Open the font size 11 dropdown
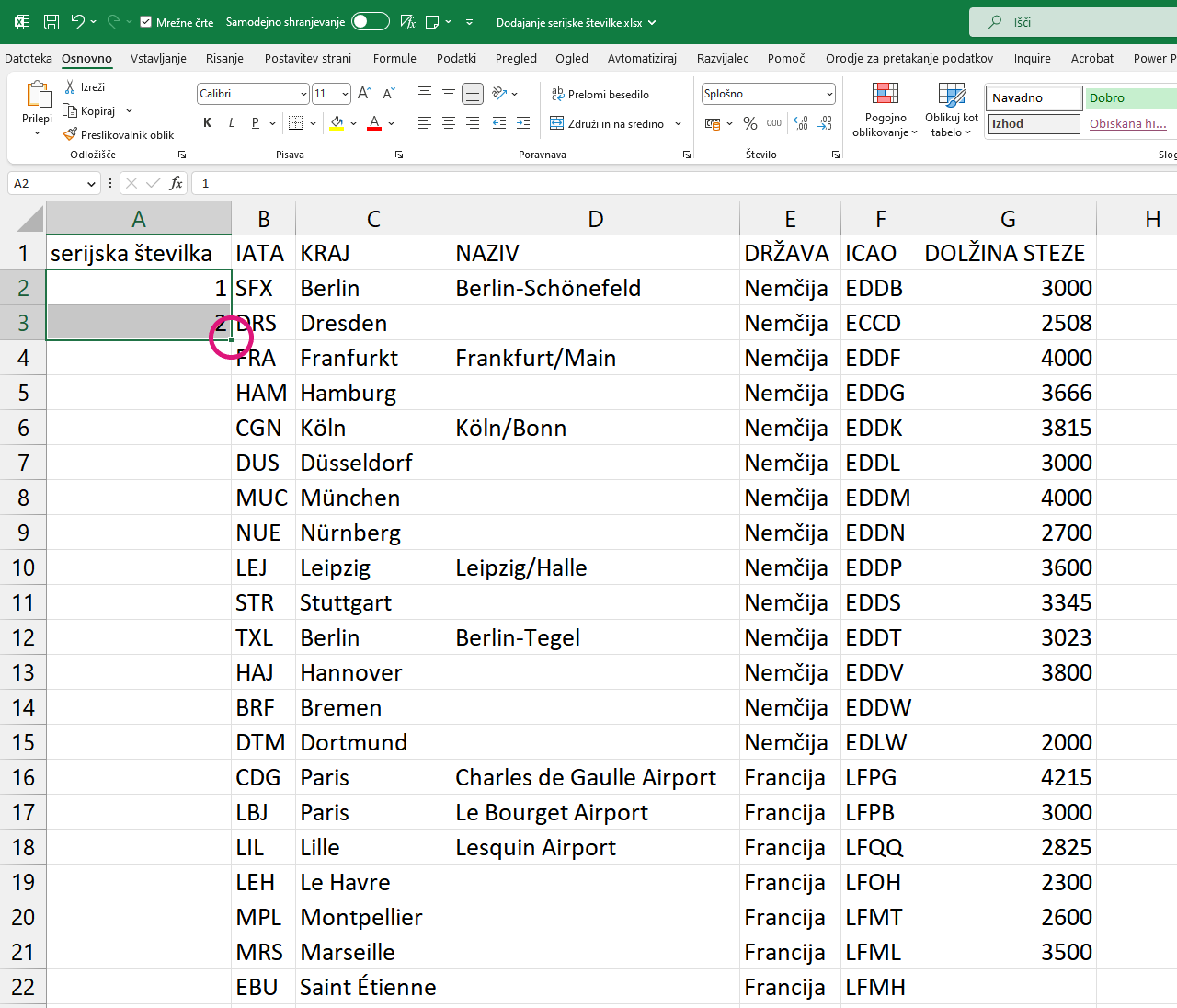 click(345, 94)
